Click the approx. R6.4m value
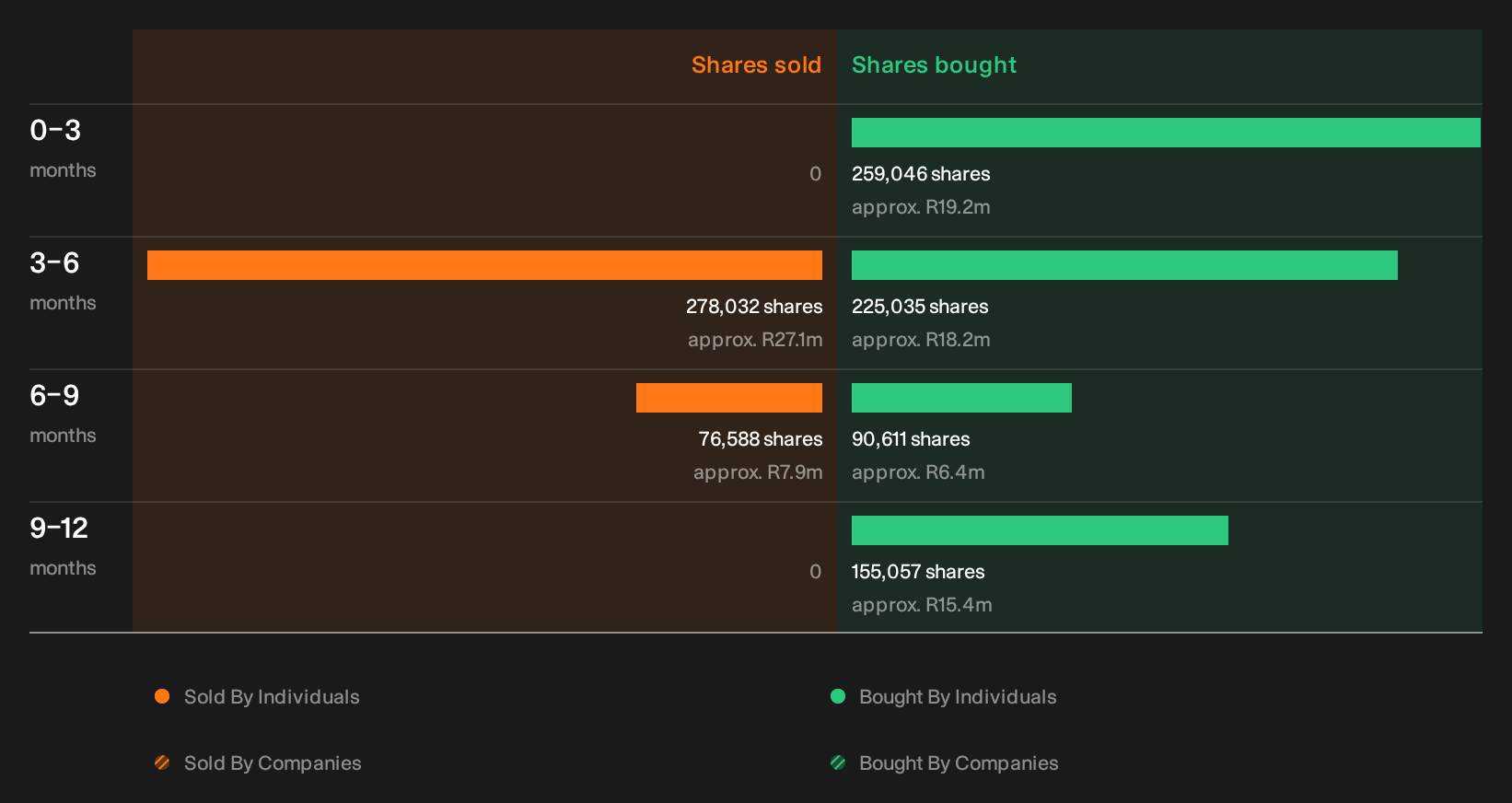The height and width of the screenshot is (803, 1512). [x=918, y=472]
